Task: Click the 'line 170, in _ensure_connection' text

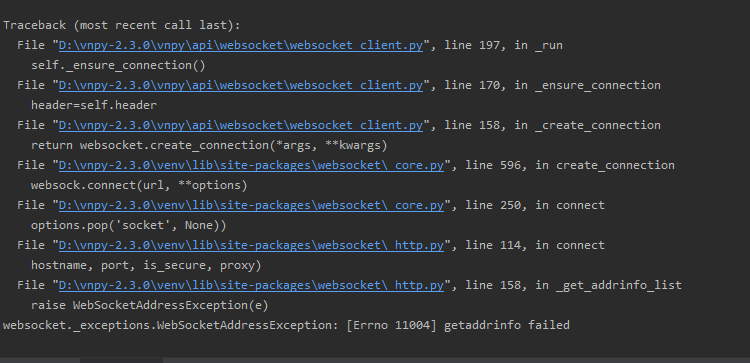Action: click(x=552, y=85)
